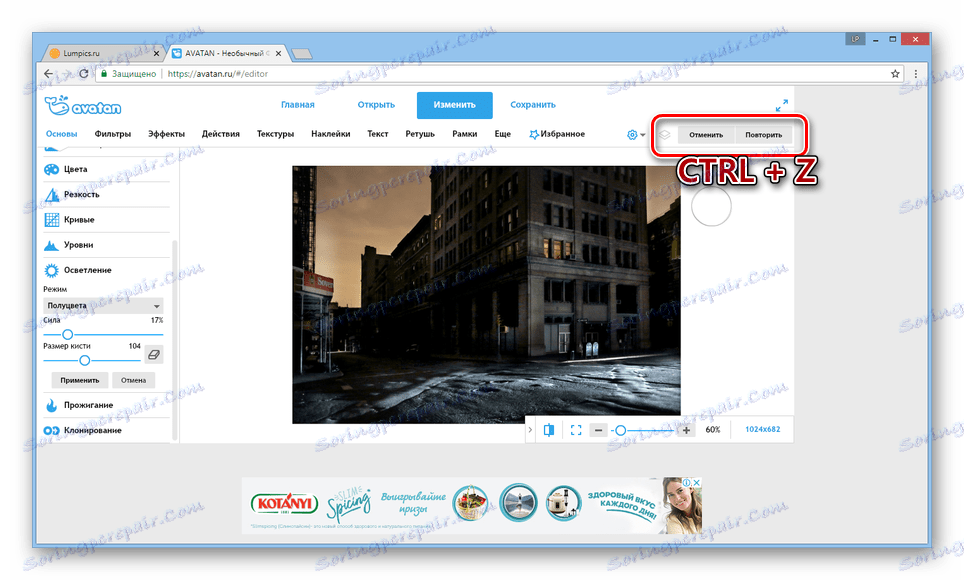Open a new browser tab
The height and width of the screenshot is (580, 964).
click(x=301, y=54)
